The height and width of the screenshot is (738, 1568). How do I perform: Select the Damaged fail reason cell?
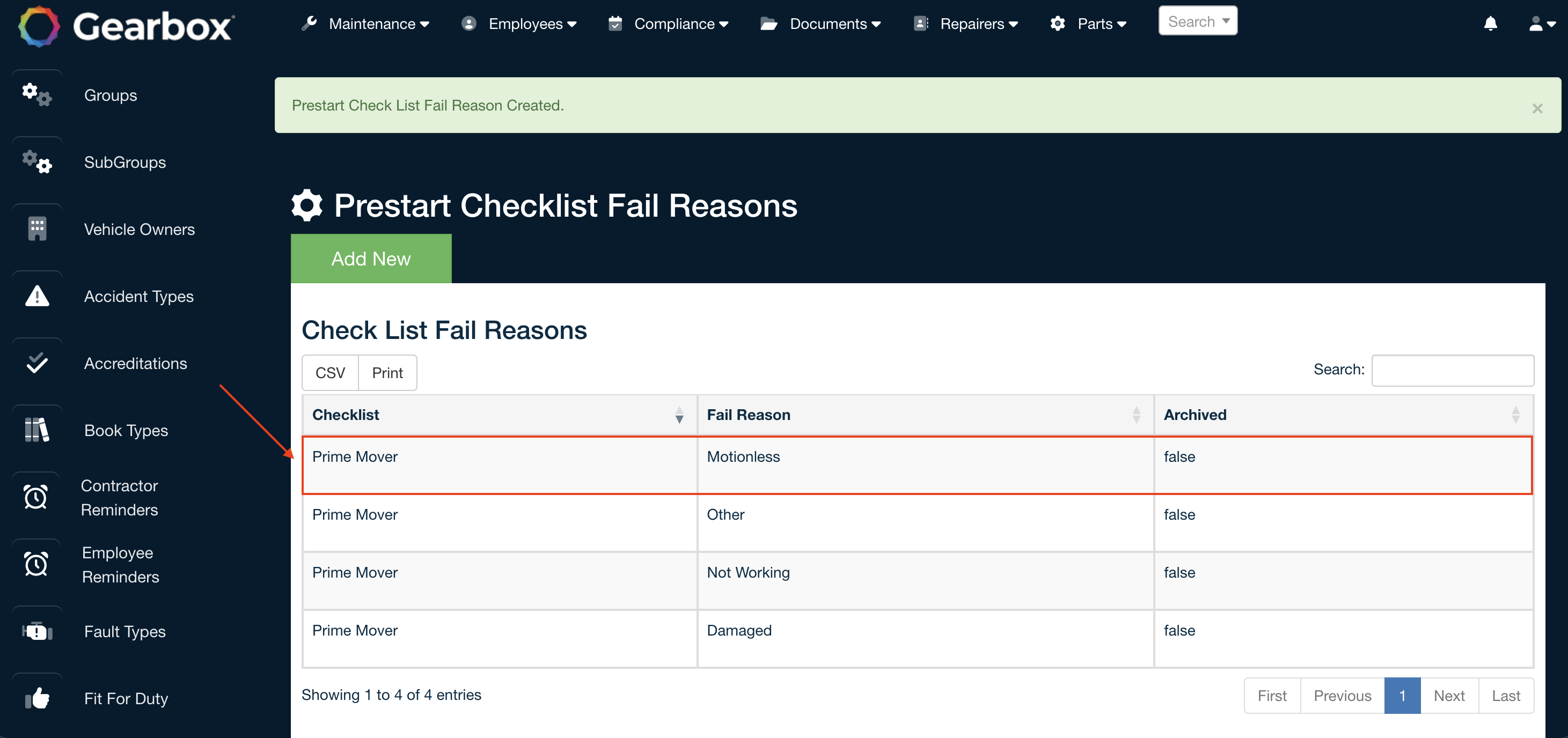click(x=925, y=639)
